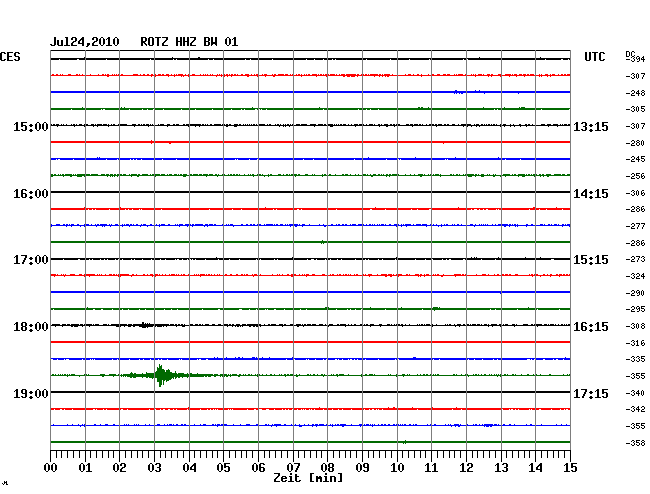Click the "00" minute axis tick label

point(51,468)
